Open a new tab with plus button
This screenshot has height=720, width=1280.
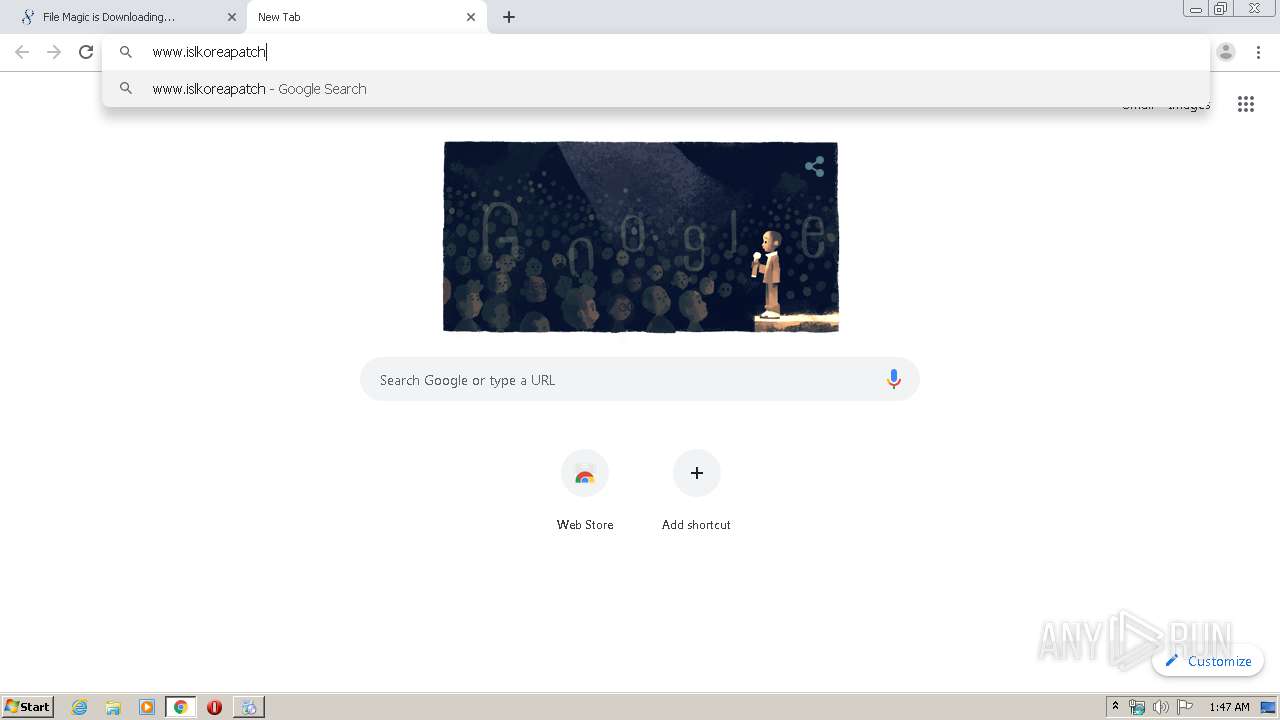coord(509,17)
